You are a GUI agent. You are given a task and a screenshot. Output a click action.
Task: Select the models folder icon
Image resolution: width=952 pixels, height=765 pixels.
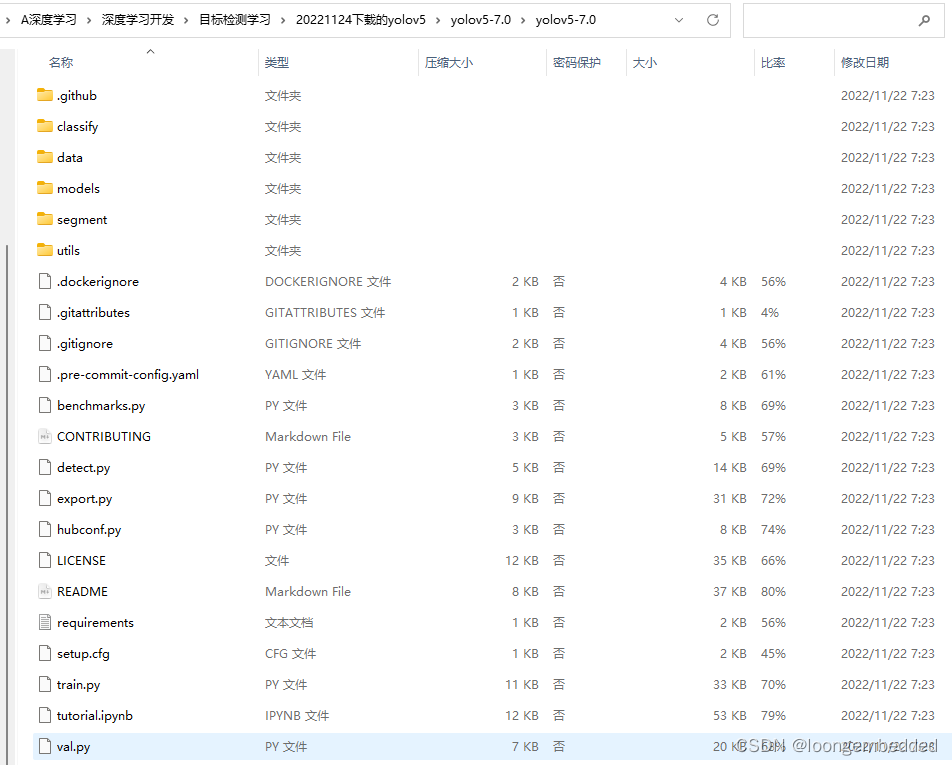tap(44, 188)
